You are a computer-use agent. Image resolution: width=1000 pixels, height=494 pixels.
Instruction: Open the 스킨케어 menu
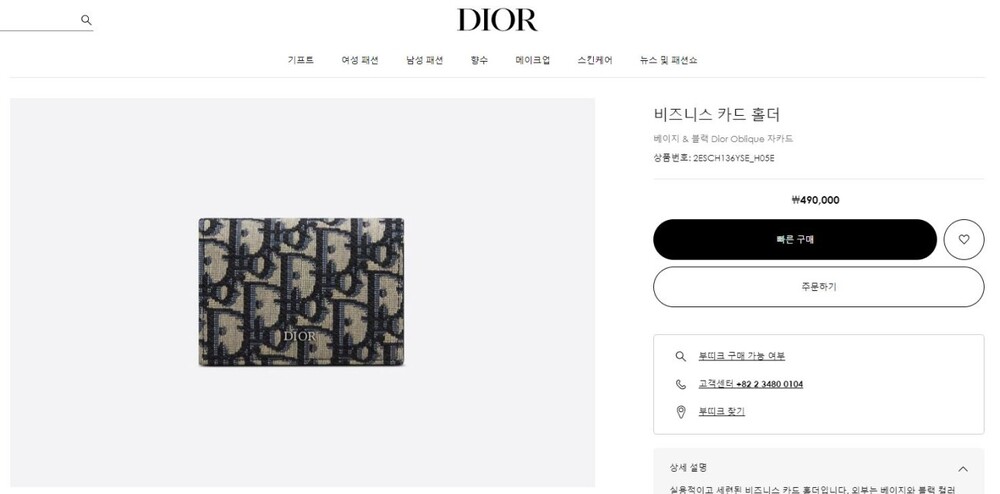point(595,60)
